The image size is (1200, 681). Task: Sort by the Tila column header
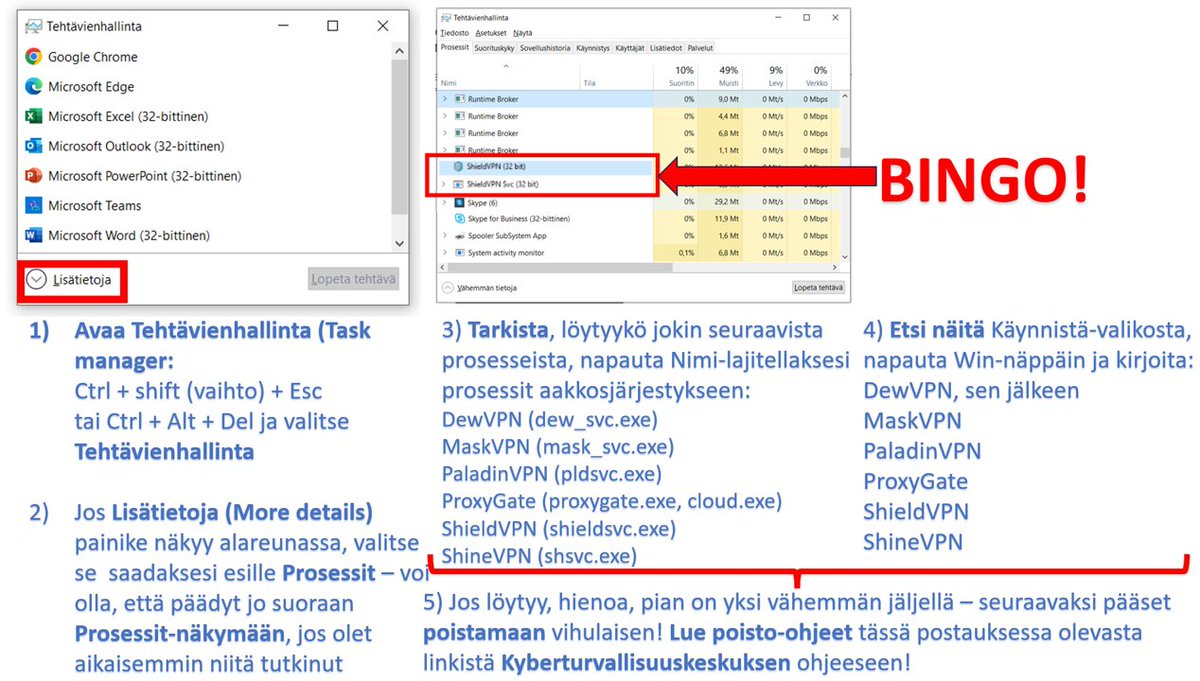[x=615, y=75]
